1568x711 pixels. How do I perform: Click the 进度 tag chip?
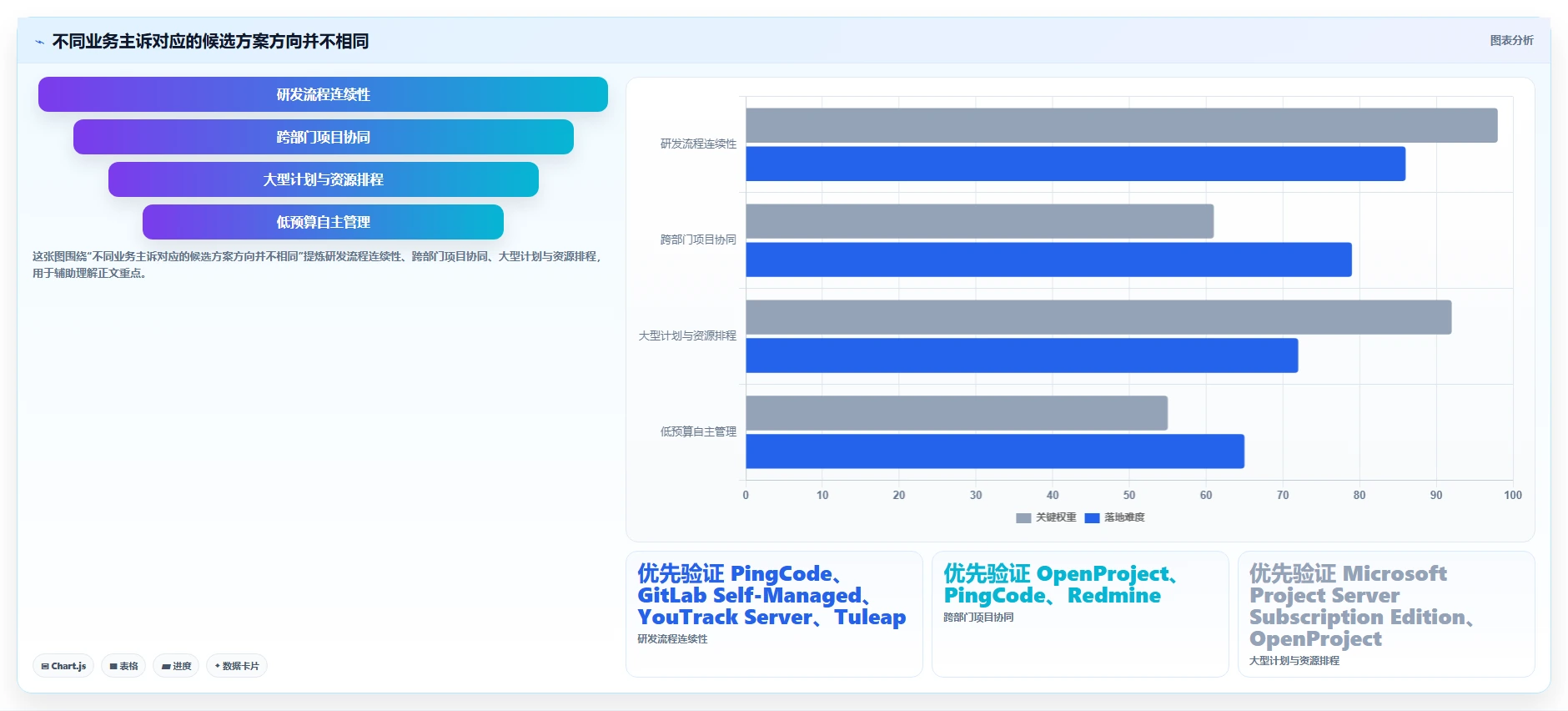click(x=176, y=666)
